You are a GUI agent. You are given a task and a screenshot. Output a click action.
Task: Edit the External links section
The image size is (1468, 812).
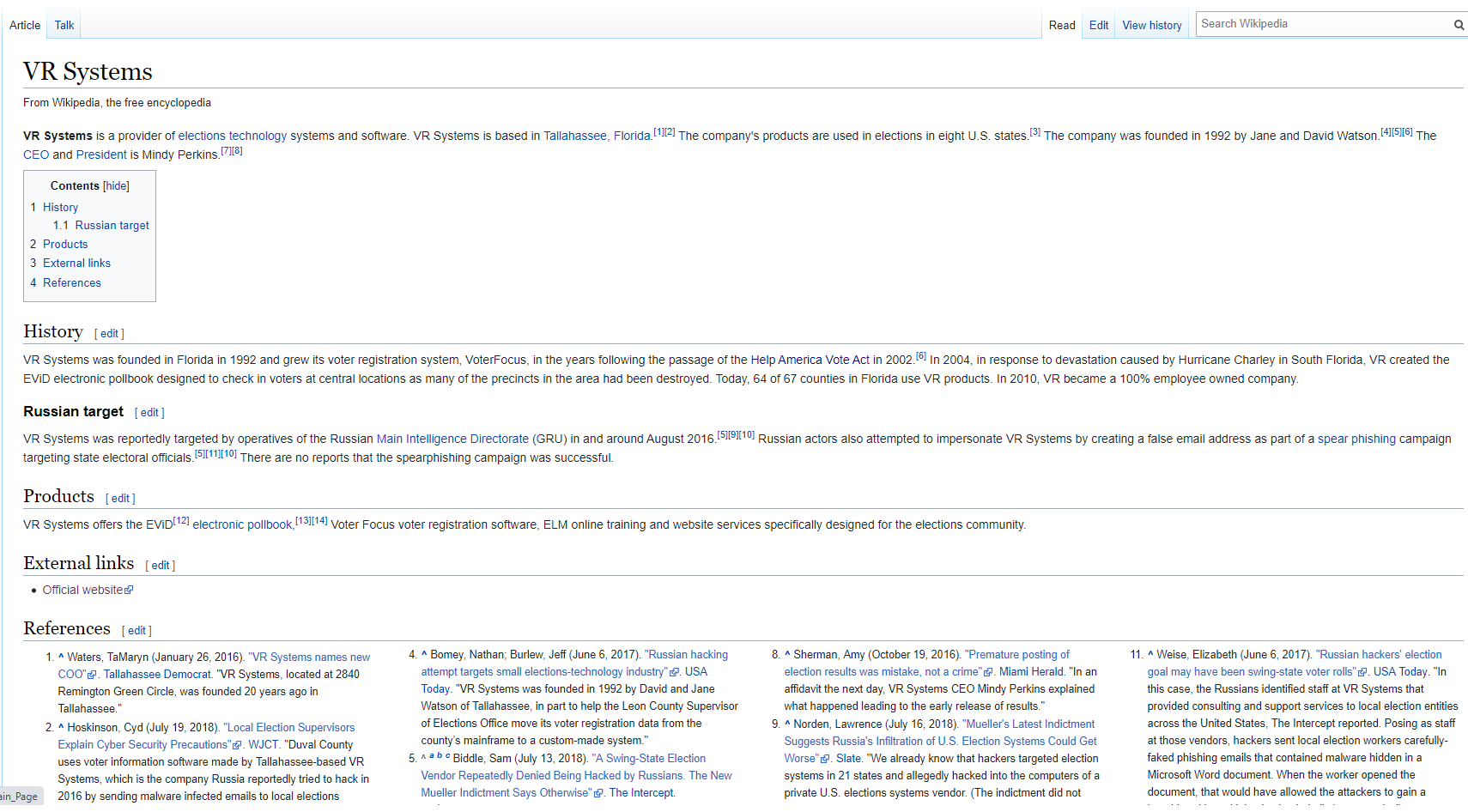tap(160, 566)
